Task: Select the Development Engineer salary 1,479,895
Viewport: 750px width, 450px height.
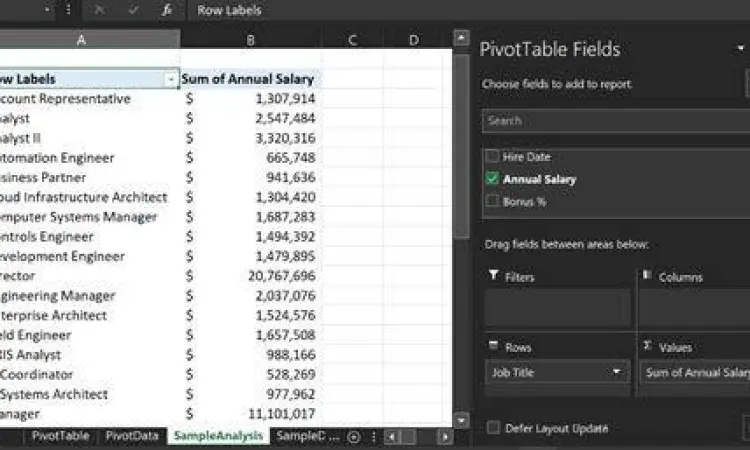Action: (251, 256)
